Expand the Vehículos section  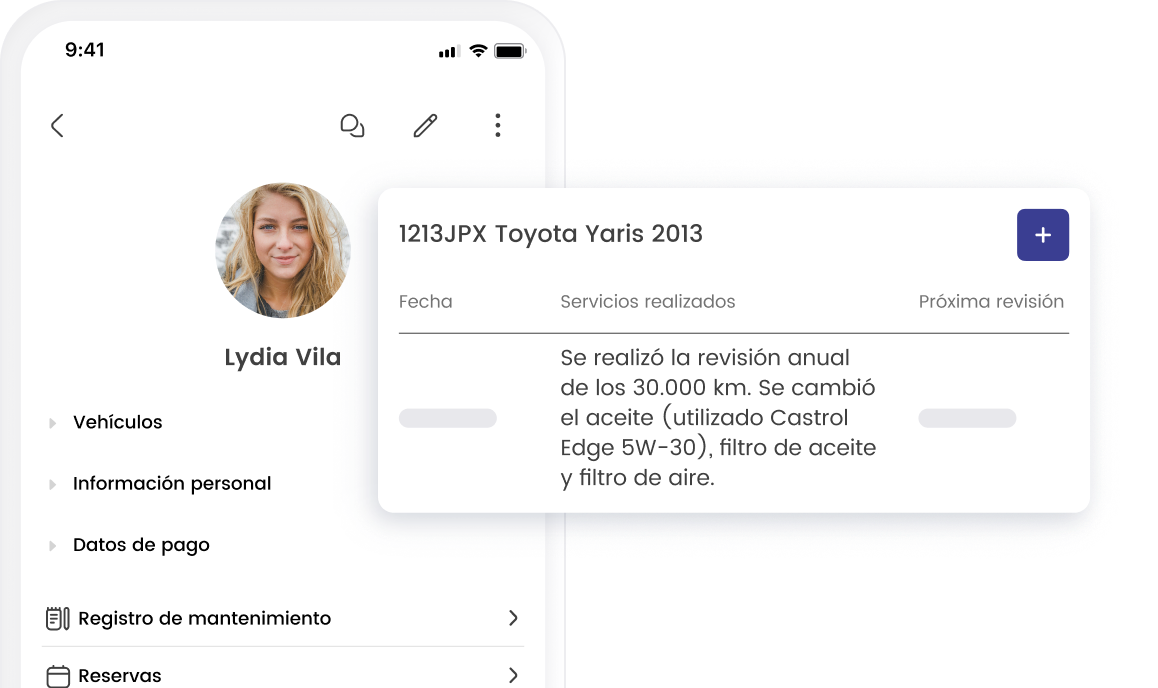(x=106, y=422)
